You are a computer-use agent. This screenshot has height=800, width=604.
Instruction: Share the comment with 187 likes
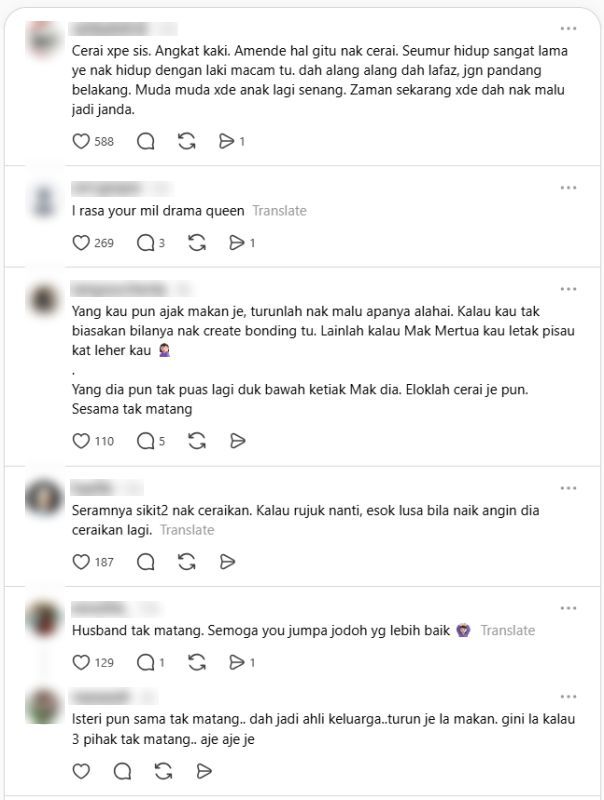(227, 562)
